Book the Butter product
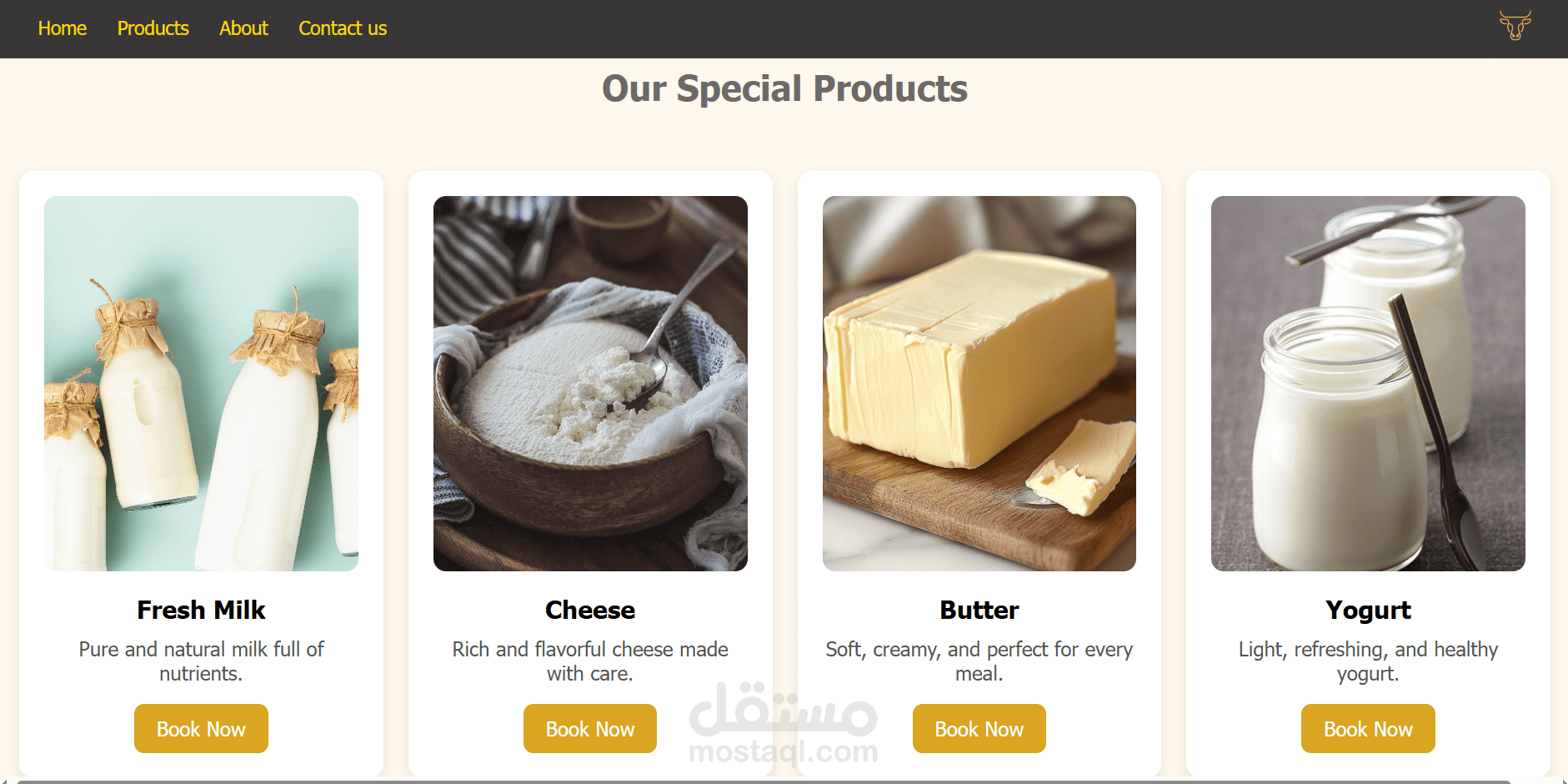This screenshot has width=1568, height=784. point(979,729)
